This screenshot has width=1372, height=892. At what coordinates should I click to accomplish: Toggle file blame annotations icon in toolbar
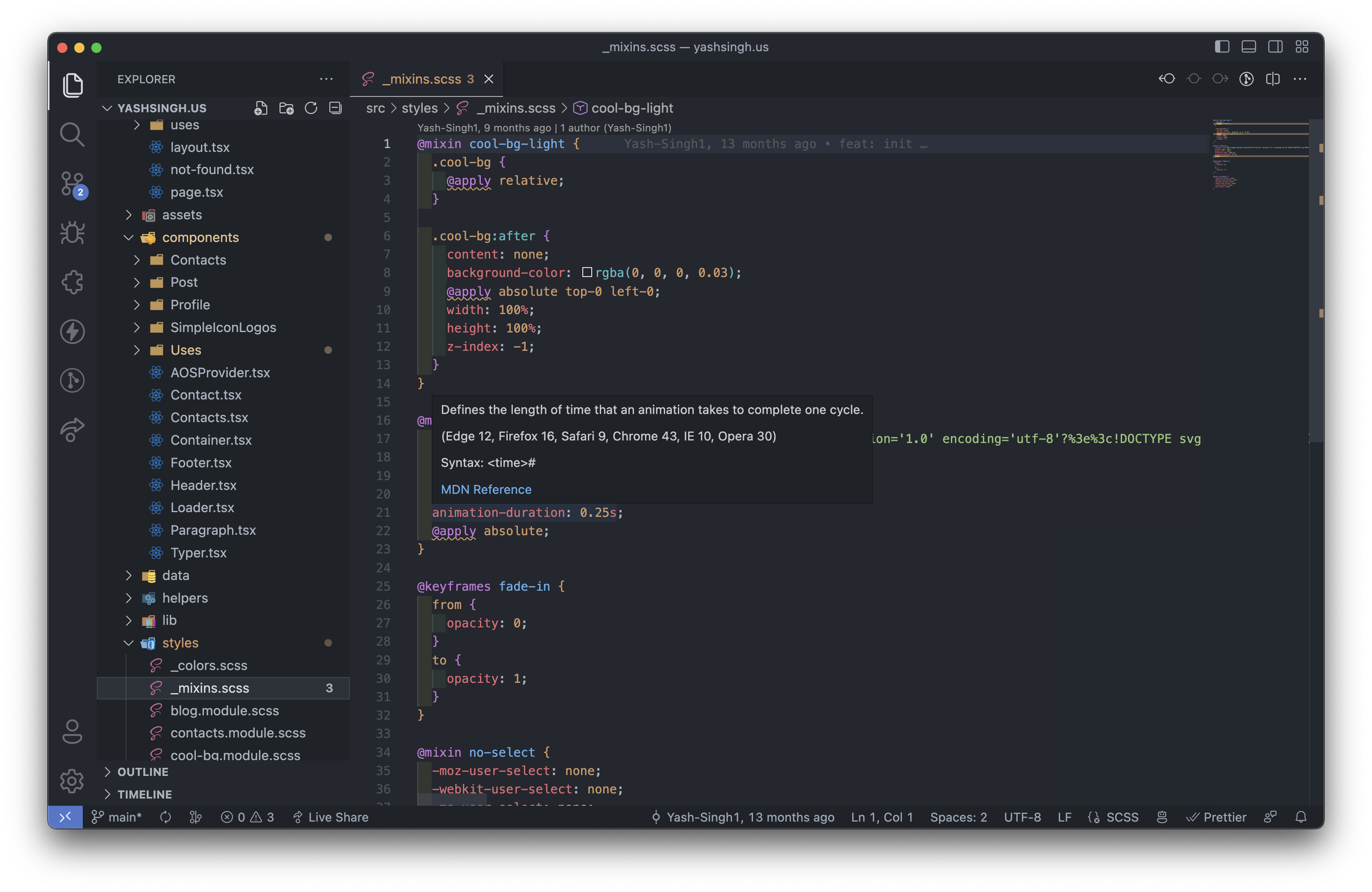pos(1246,79)
